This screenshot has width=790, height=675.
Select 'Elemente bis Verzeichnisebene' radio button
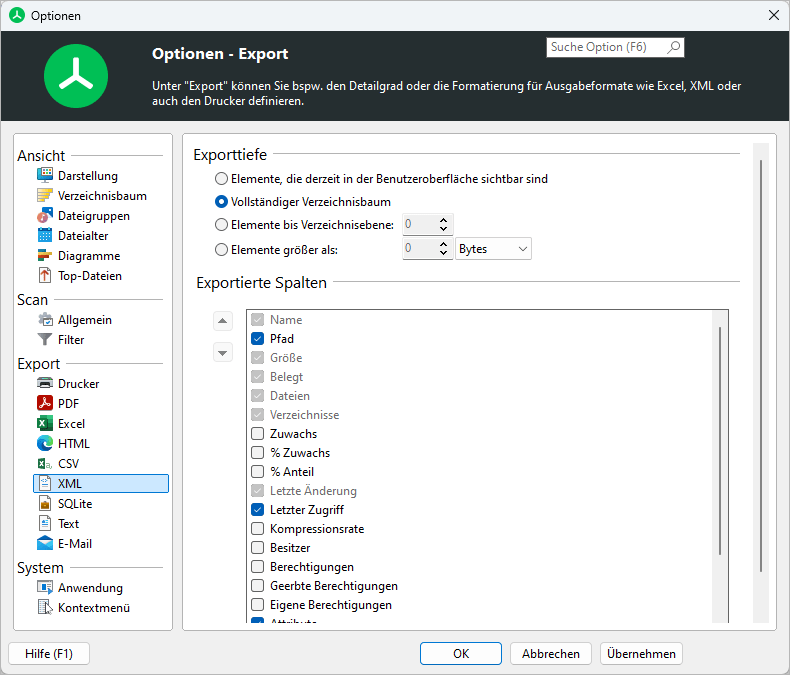tap(221, 225)
